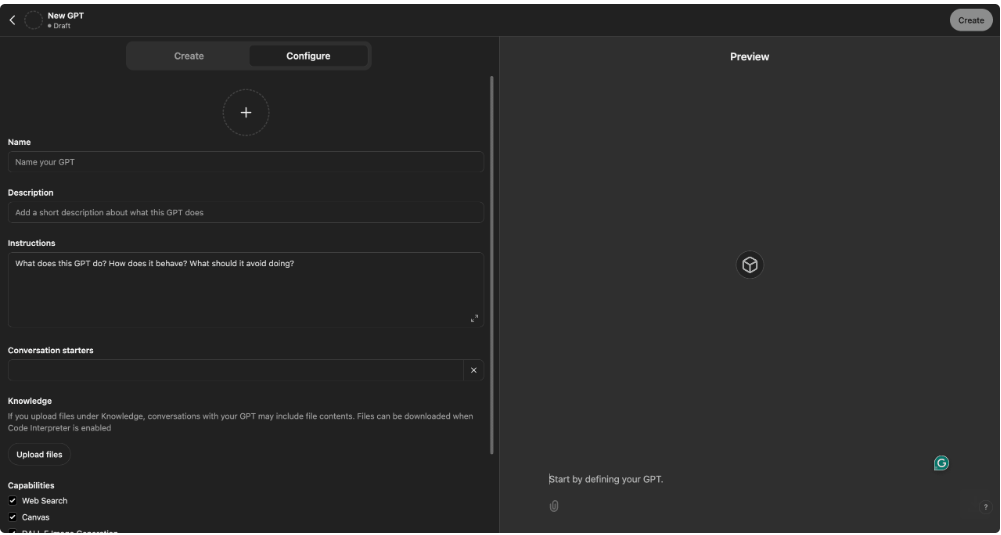Click the Web Search label text
The width and height of the screenshot is (1001, 535).
coord(45,501)
